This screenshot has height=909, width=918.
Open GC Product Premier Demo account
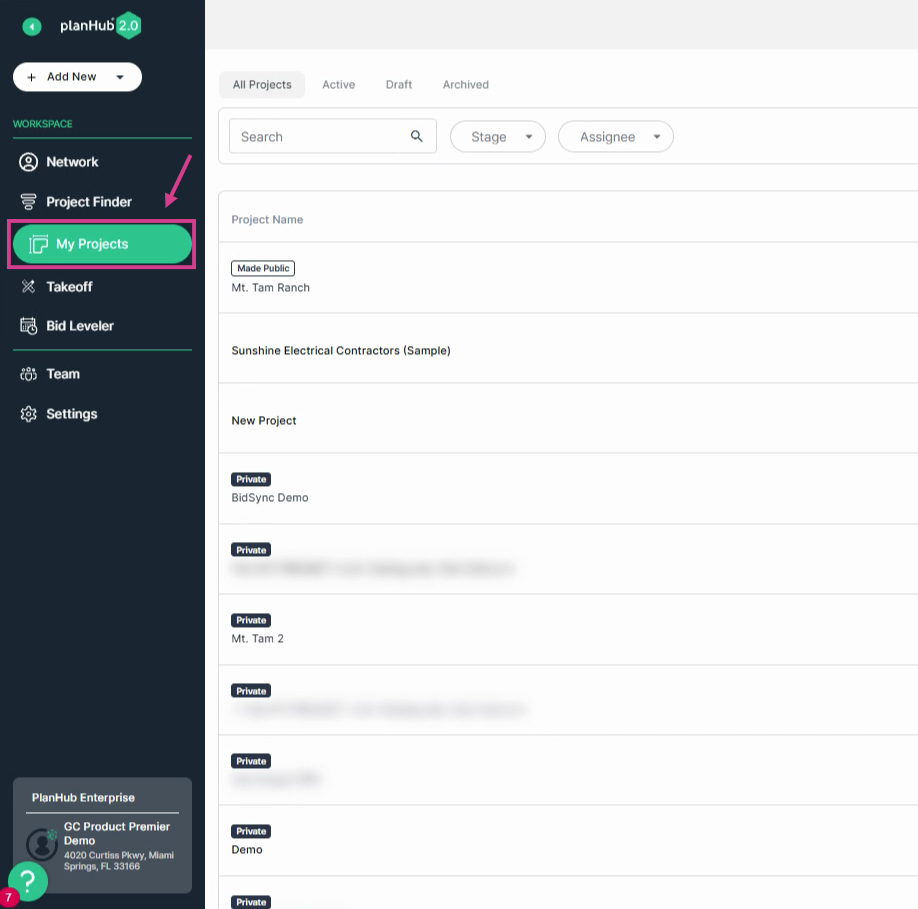tap(117, 833)
